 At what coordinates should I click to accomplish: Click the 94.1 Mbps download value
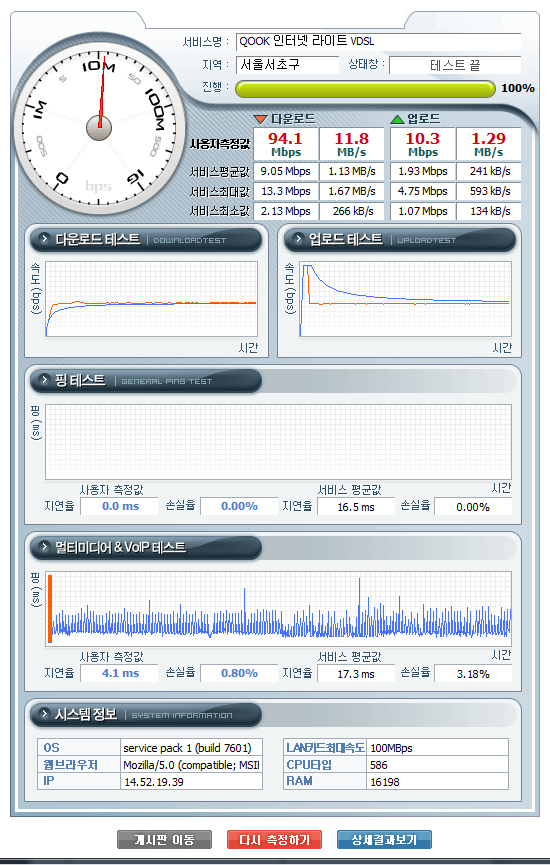click(x=286, y=144)
